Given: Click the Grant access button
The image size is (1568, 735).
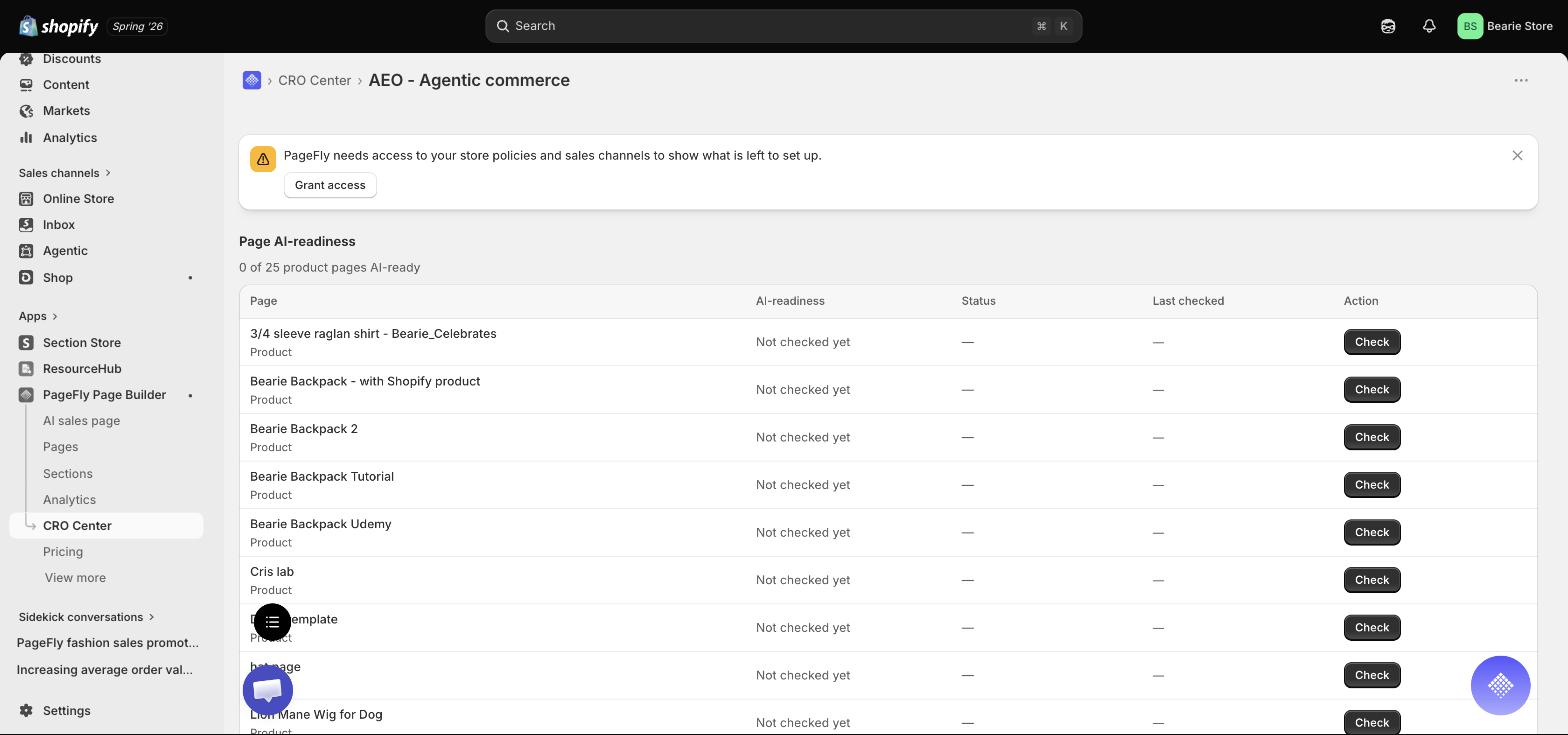Looking at the screenshot, I should click(x=330, y=185).
